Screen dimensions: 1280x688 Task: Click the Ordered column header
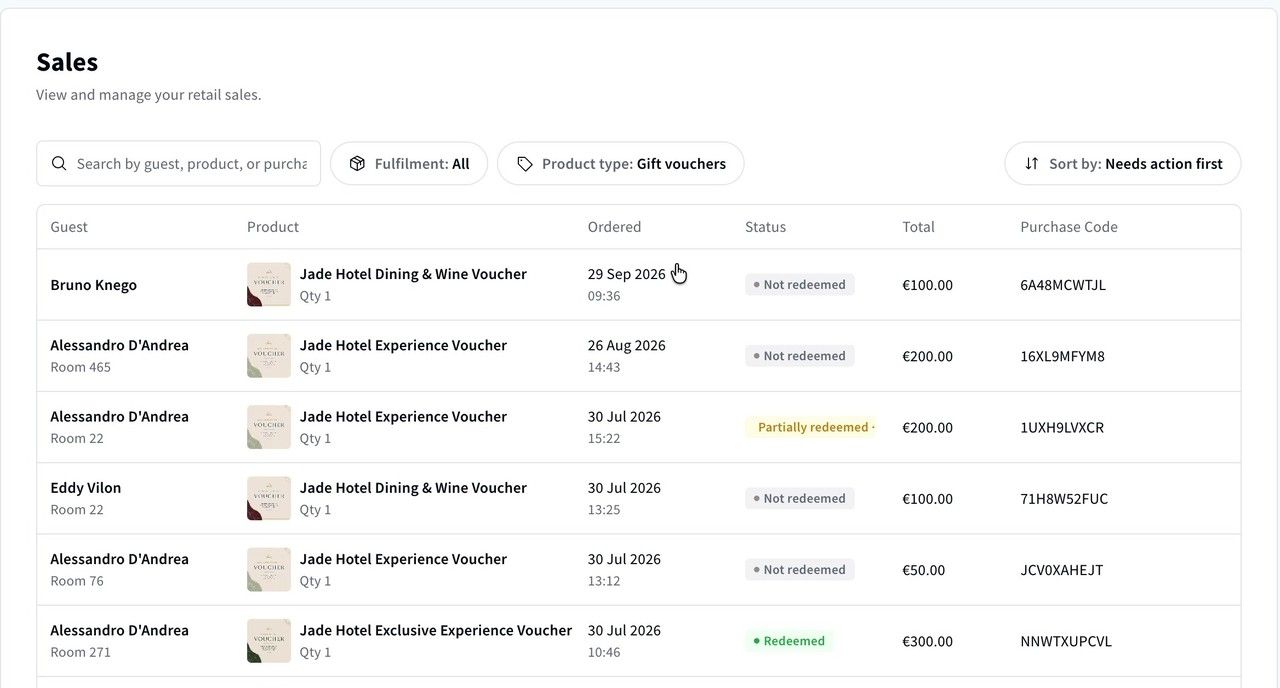coord(614,227)
